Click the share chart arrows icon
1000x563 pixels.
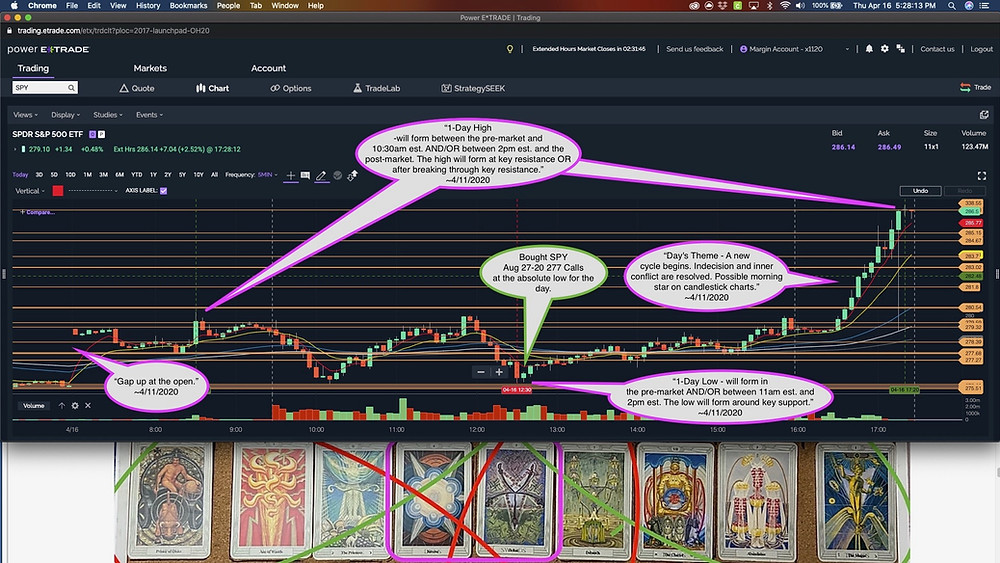352,175
